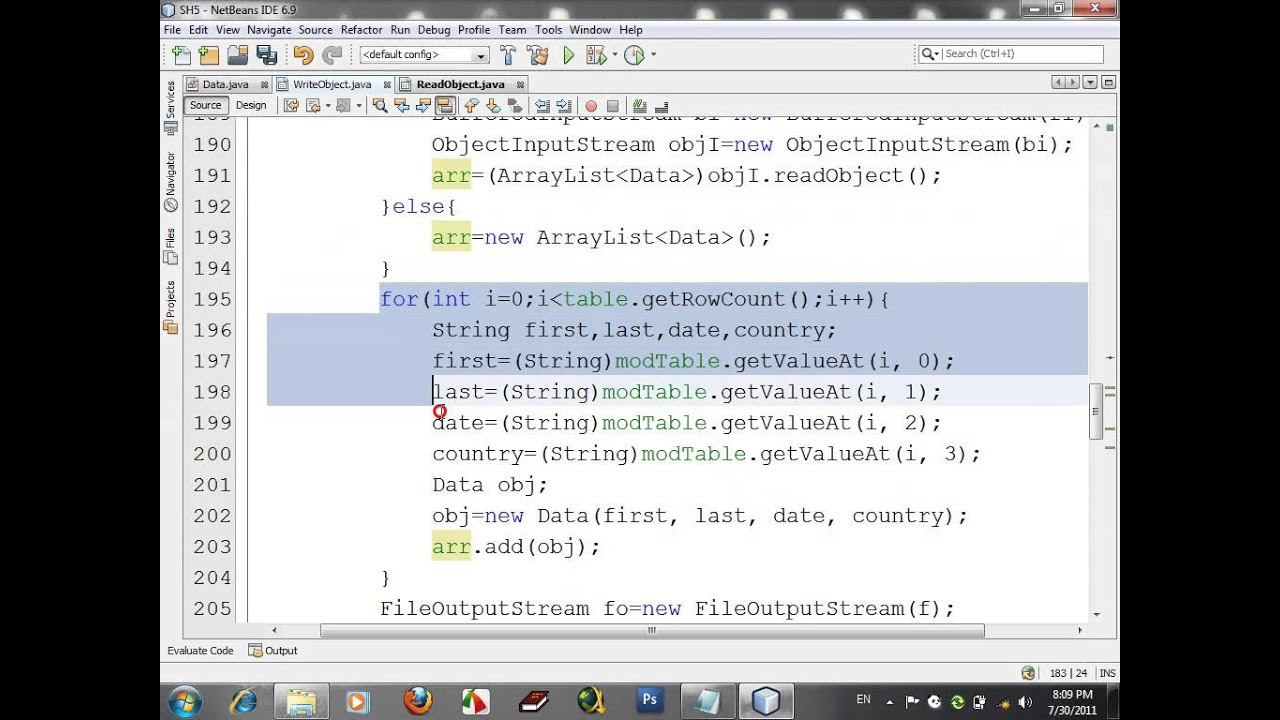Switch to the Data.java tab

click(225, 84)
